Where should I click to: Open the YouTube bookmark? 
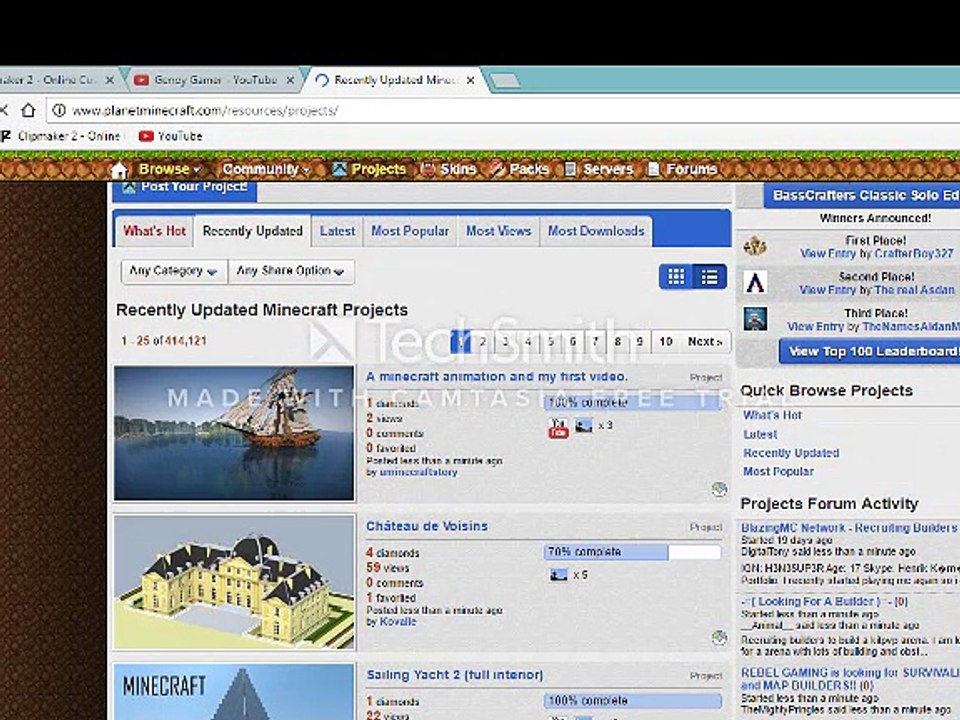pyautogui.click(x=170, y=136)
